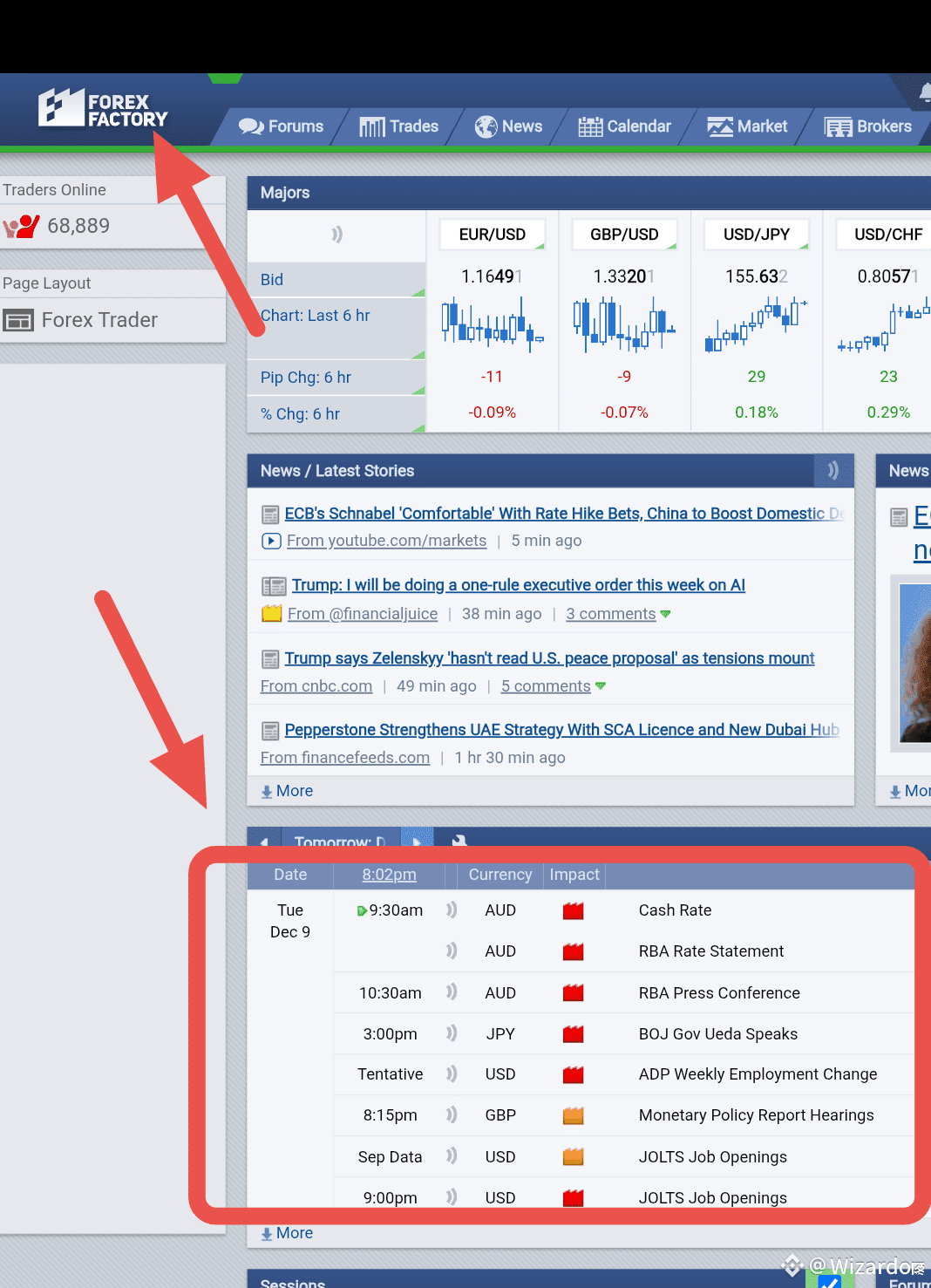The width and height of the screenshot is (931, 1288).
Task: Open the Trades tab
Action: pyautogui.click(x=398, y=126)
